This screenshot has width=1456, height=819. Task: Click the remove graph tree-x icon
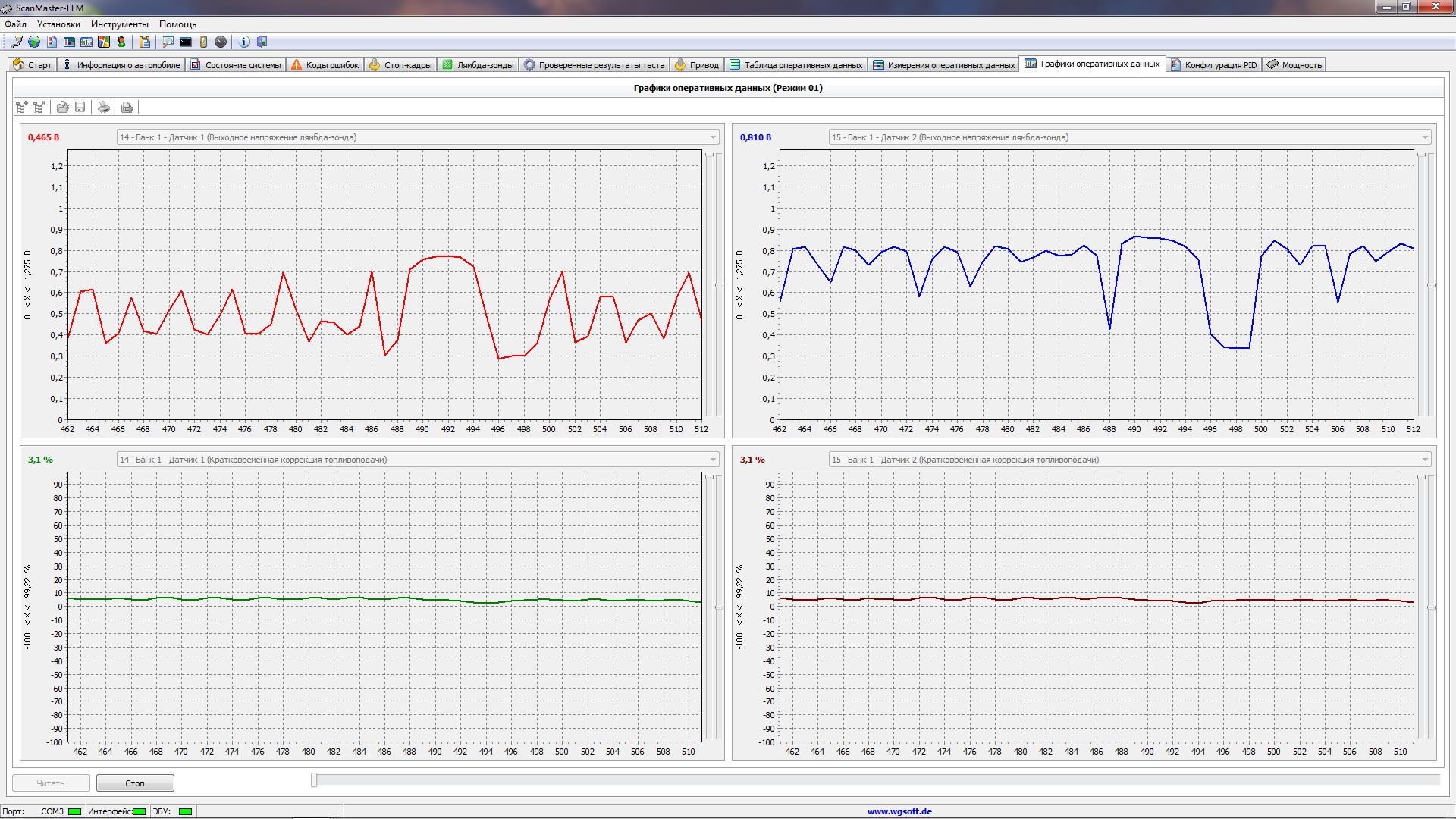point(39,107)
